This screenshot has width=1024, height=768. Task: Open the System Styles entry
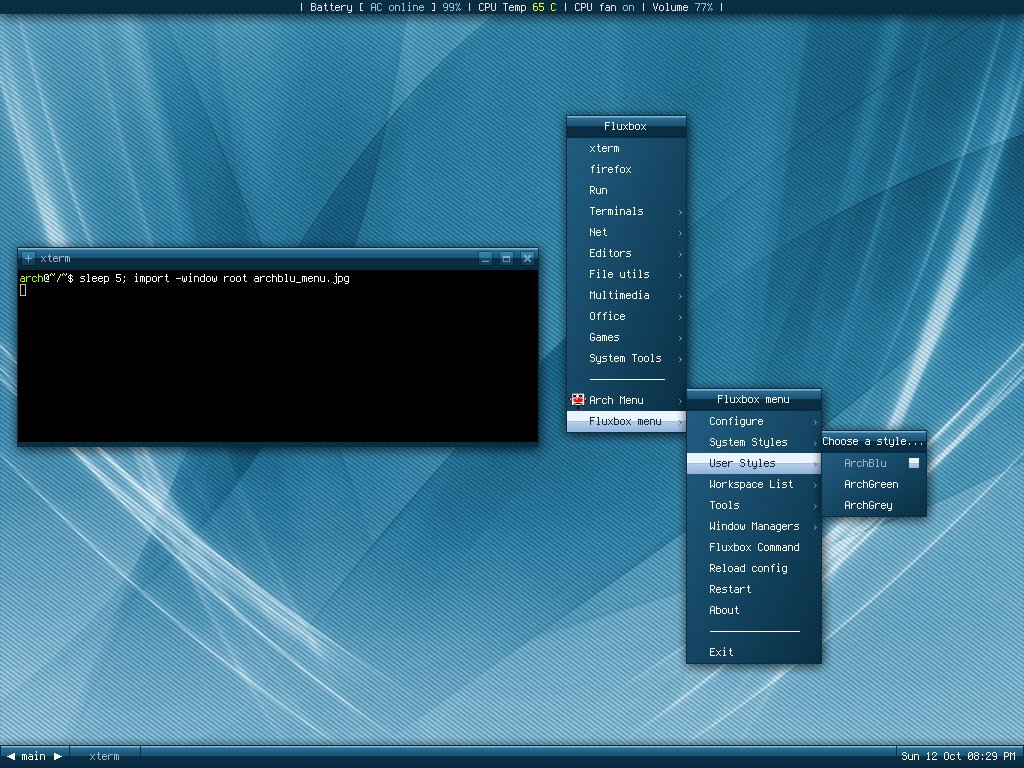(754, 442)
